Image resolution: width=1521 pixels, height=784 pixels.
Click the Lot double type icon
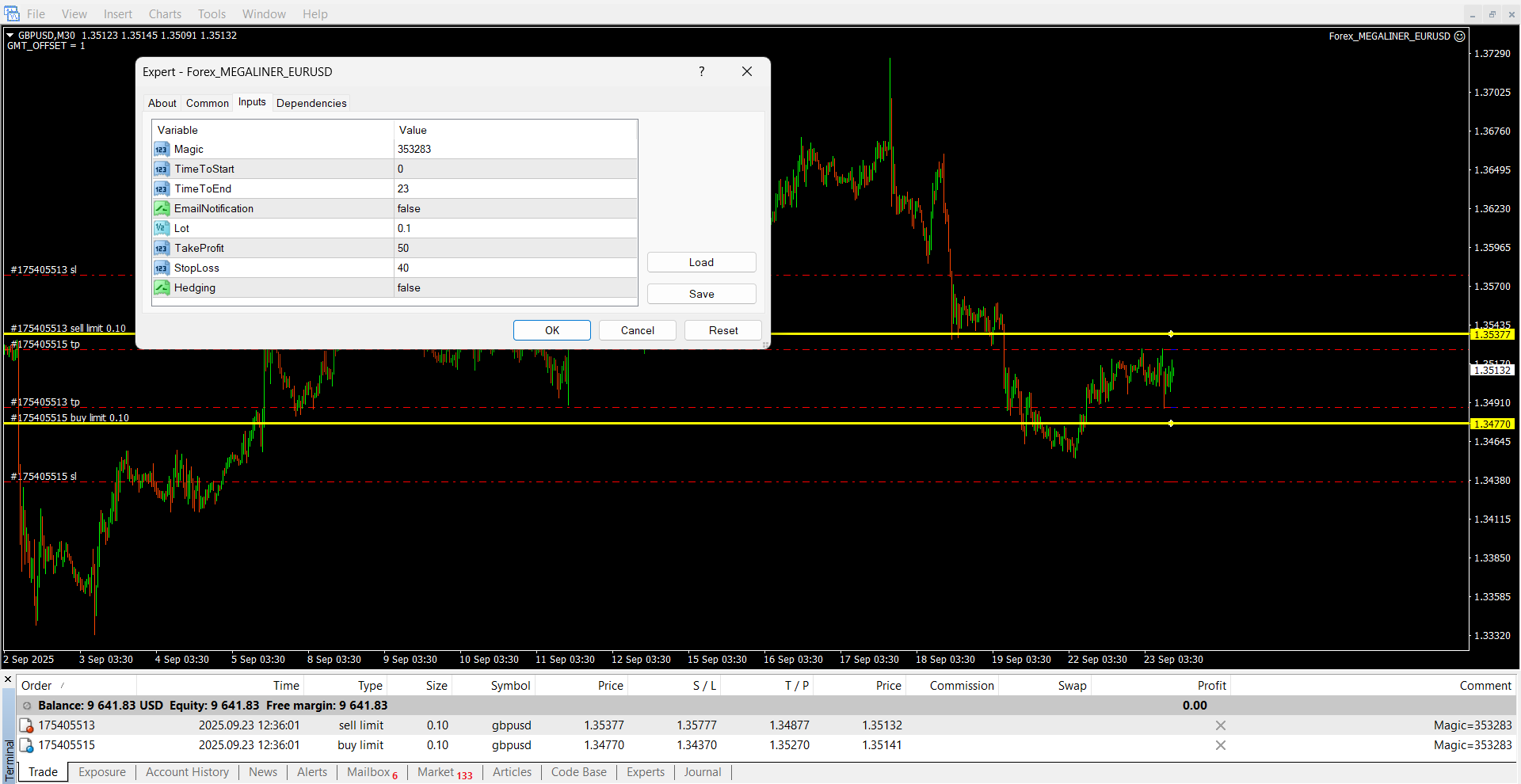click(x=162, y=228)
